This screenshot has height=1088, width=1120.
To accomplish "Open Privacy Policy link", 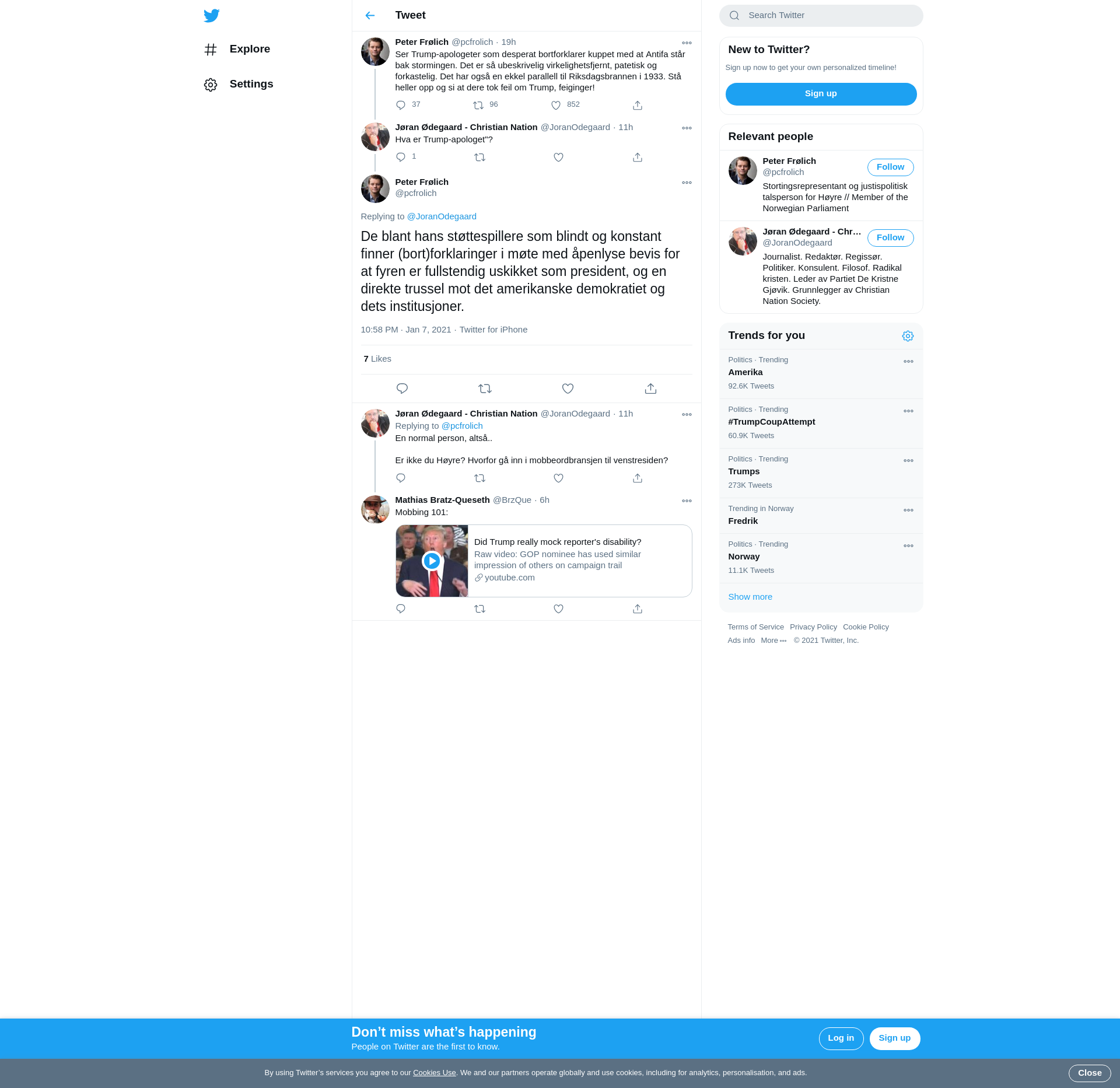I will coord(813,627).
